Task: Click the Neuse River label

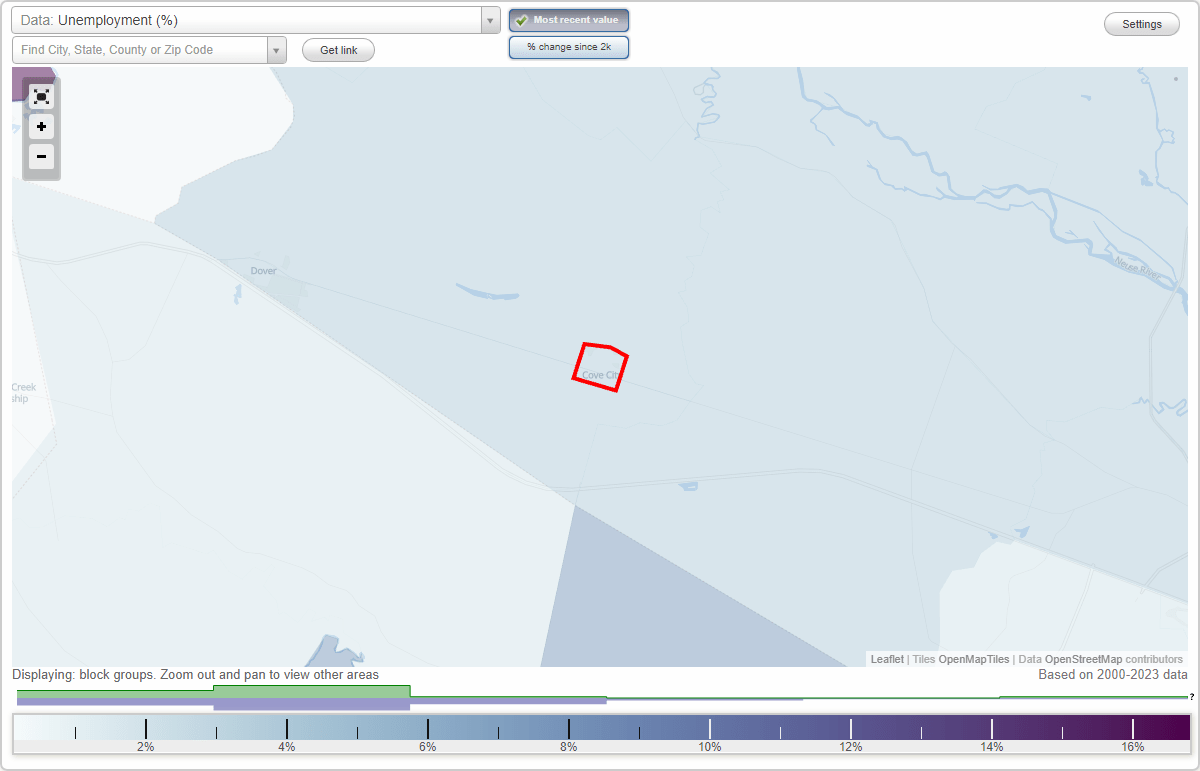Action: (1136, 268)
